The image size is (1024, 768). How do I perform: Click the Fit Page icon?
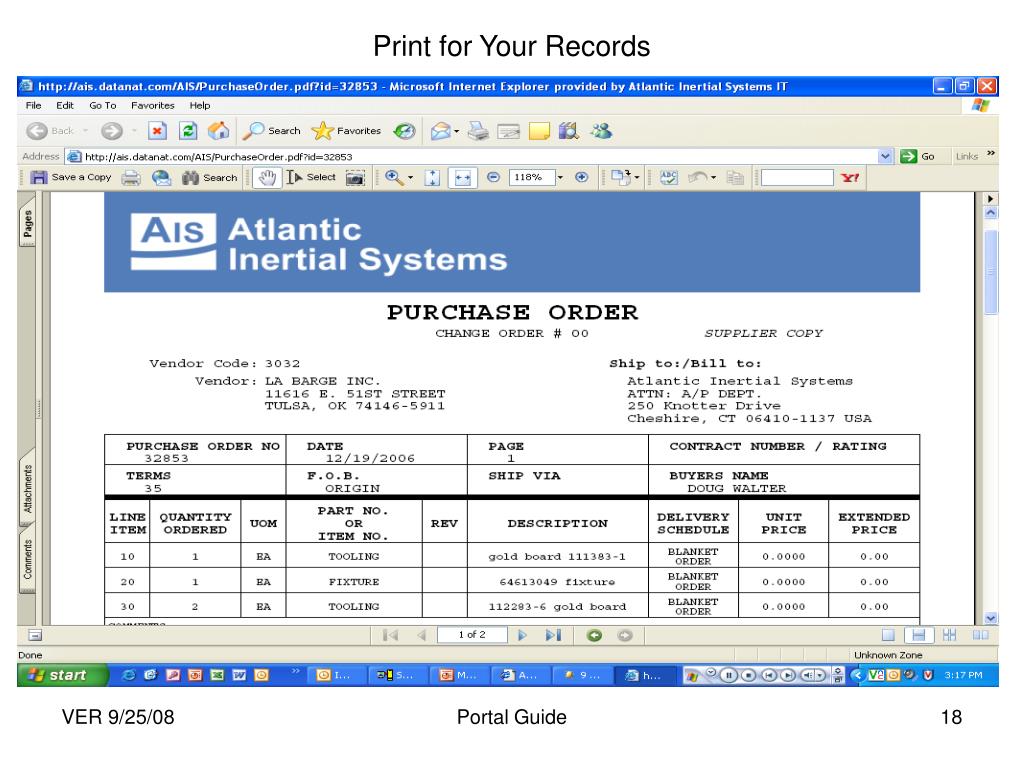tap(432, 178)
